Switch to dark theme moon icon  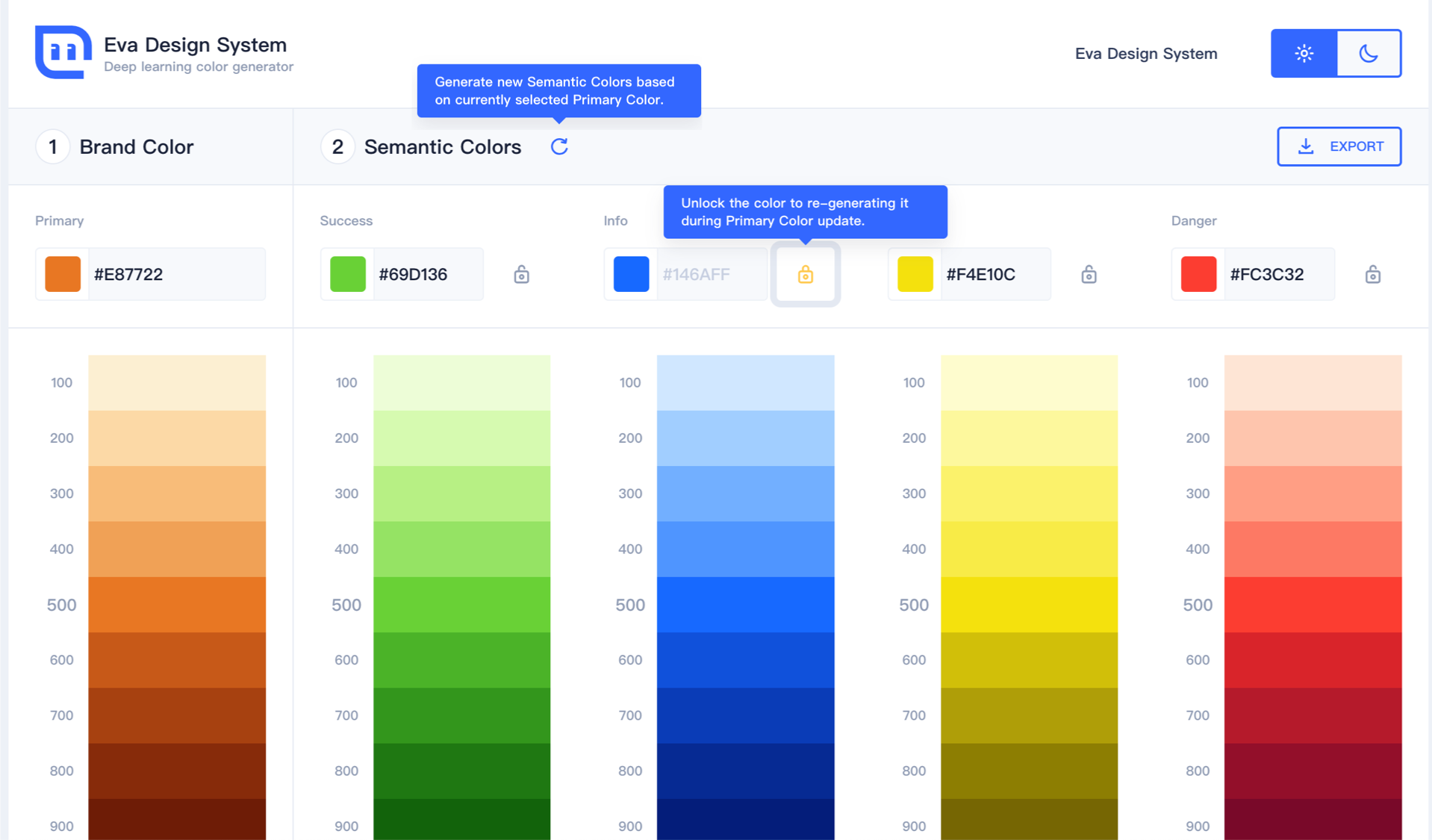point(1368,54)
